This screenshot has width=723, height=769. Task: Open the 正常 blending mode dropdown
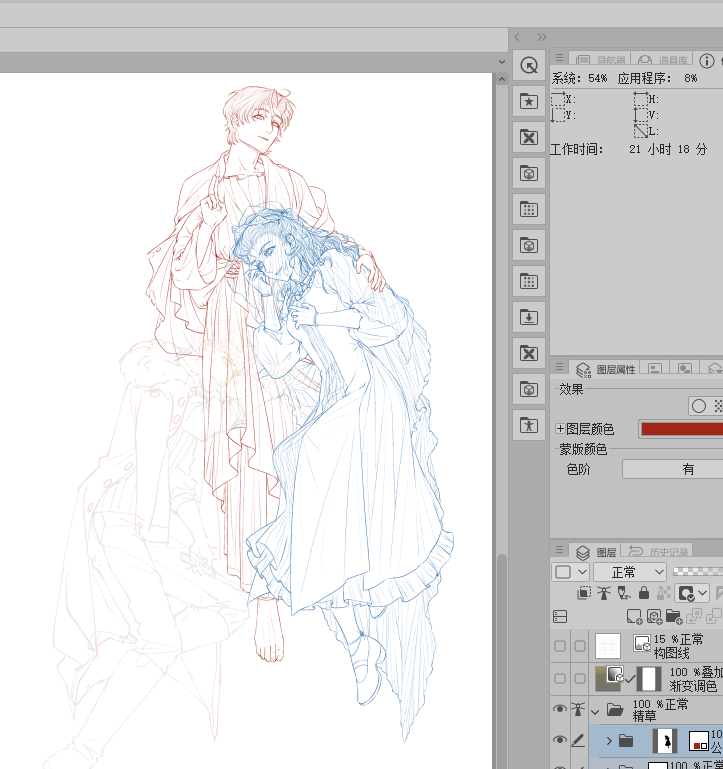pyautogui.click(x=630, y=572)
